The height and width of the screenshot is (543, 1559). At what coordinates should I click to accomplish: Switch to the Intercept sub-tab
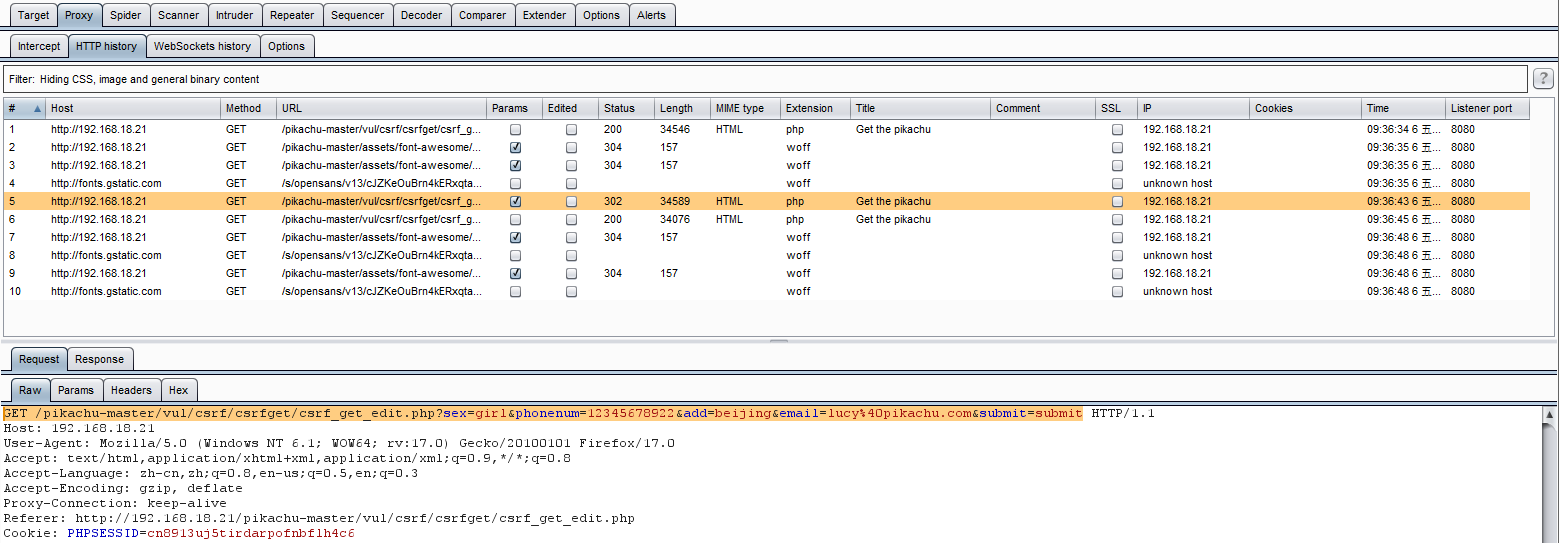[x=39, y=46]
